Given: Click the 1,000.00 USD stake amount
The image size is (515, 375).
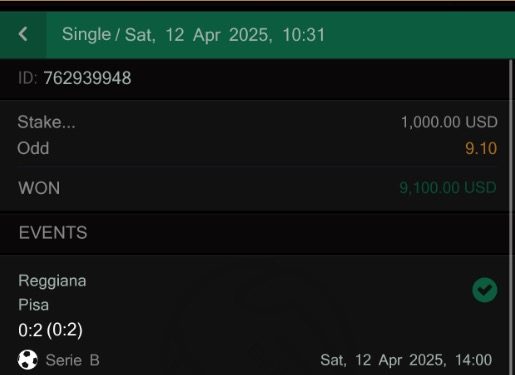Looking at the screenshot, I should (x=449, y=122).
